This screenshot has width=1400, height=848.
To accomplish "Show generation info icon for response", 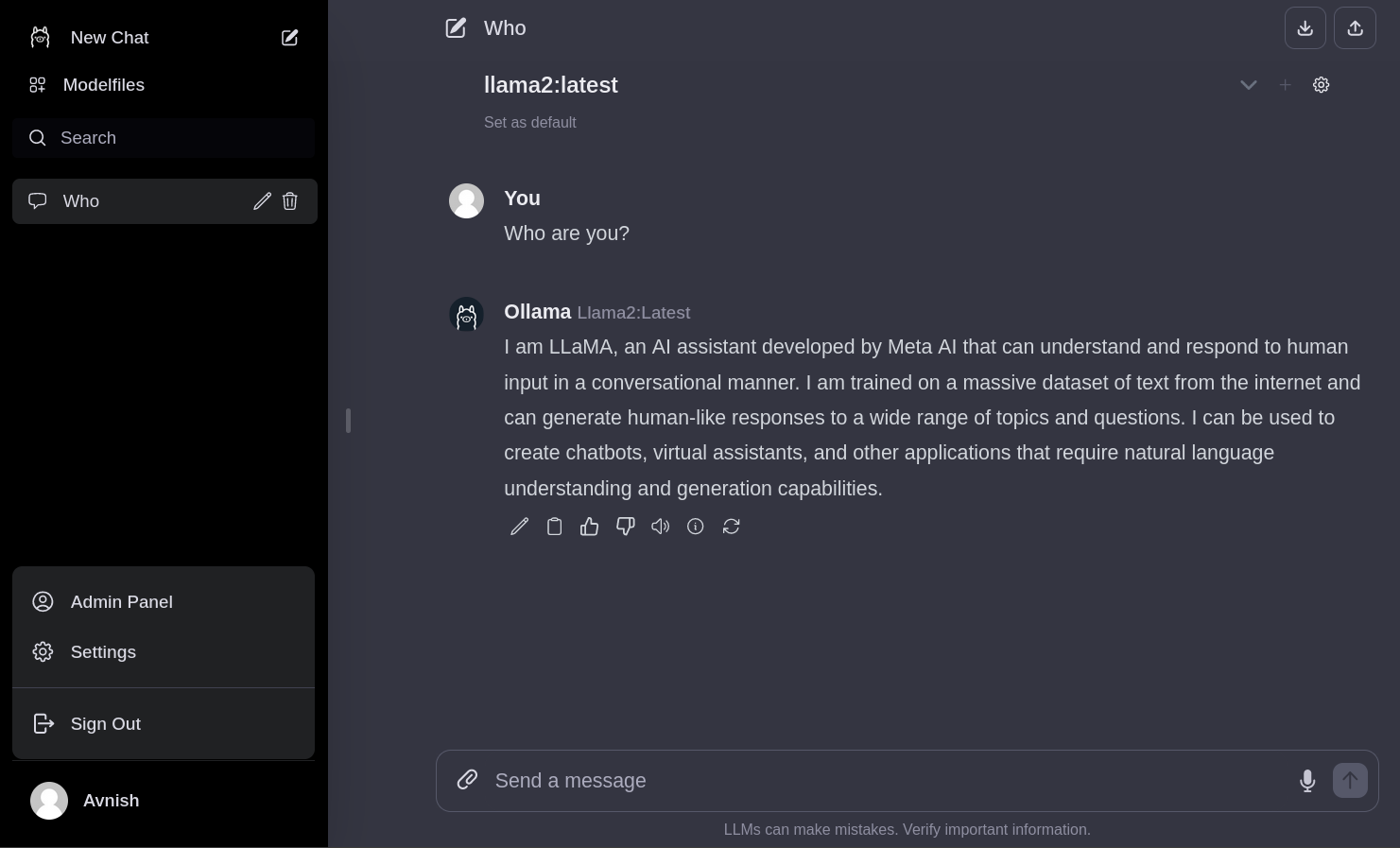I will 696,527.
